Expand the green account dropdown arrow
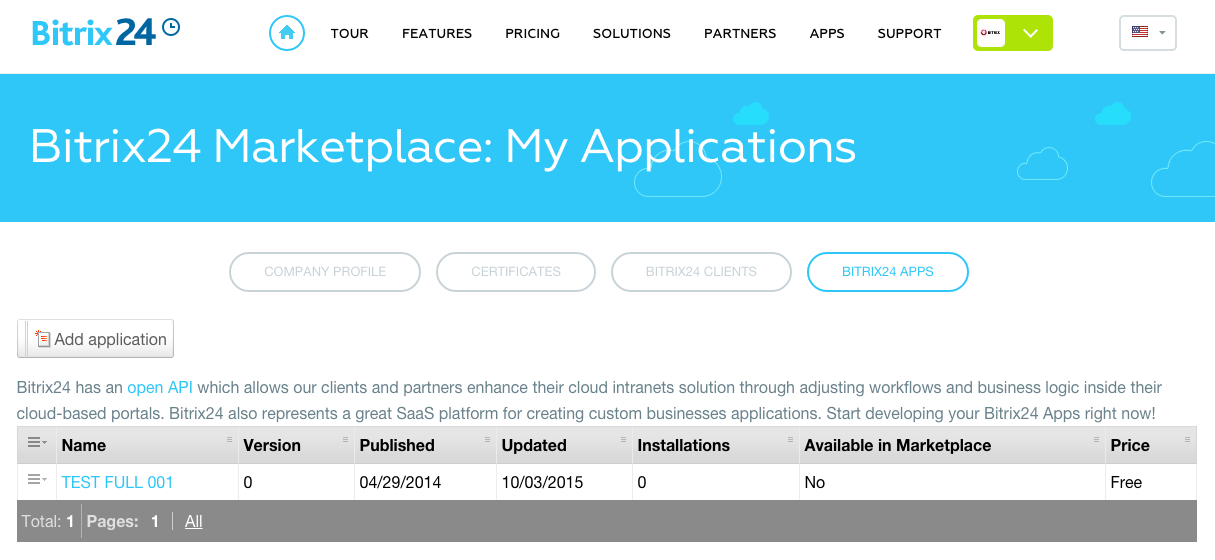The height and width of the screenshot is (560, 1215). 1031,33
